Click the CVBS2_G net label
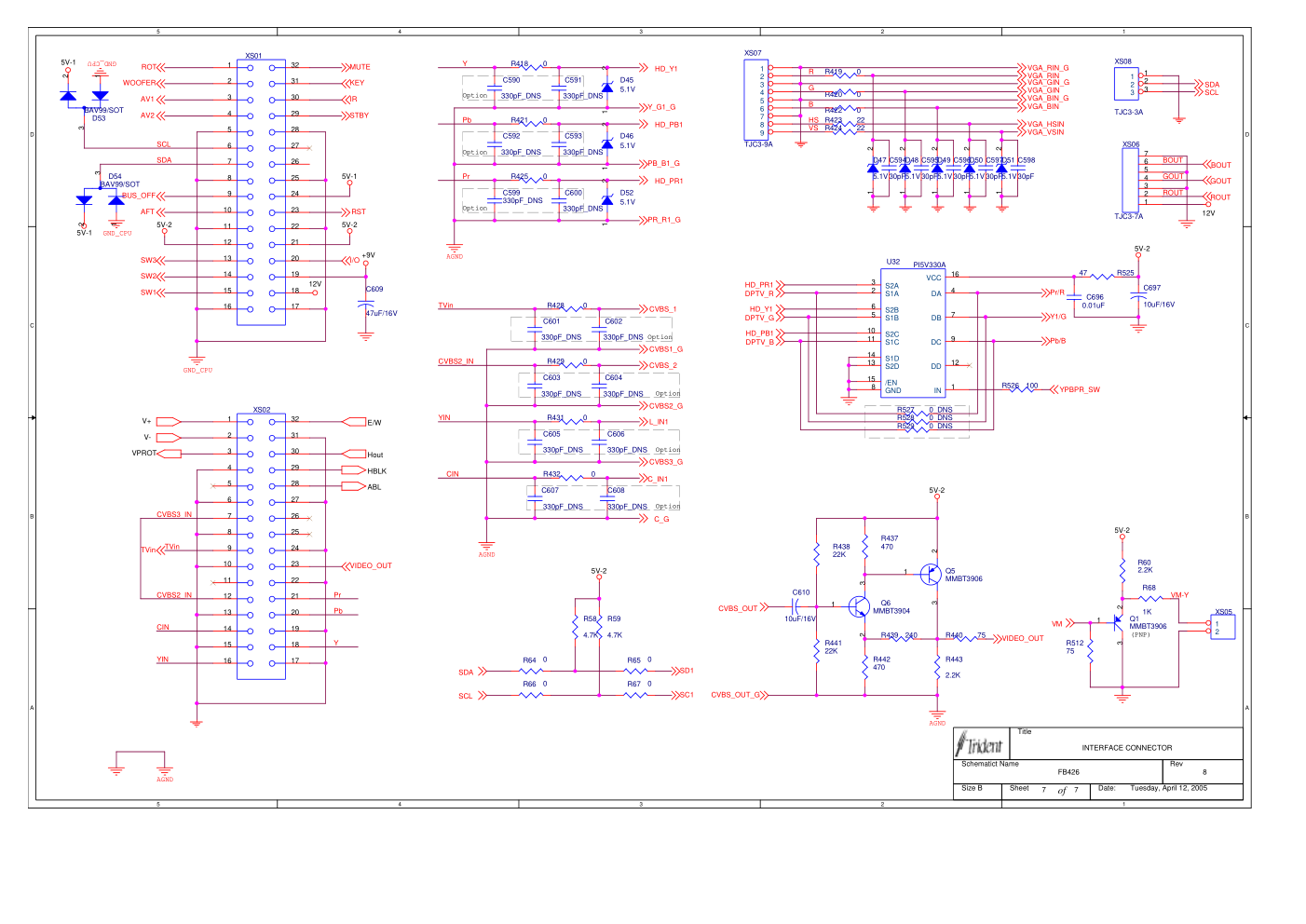1306x924 pixels. point(666,406)
